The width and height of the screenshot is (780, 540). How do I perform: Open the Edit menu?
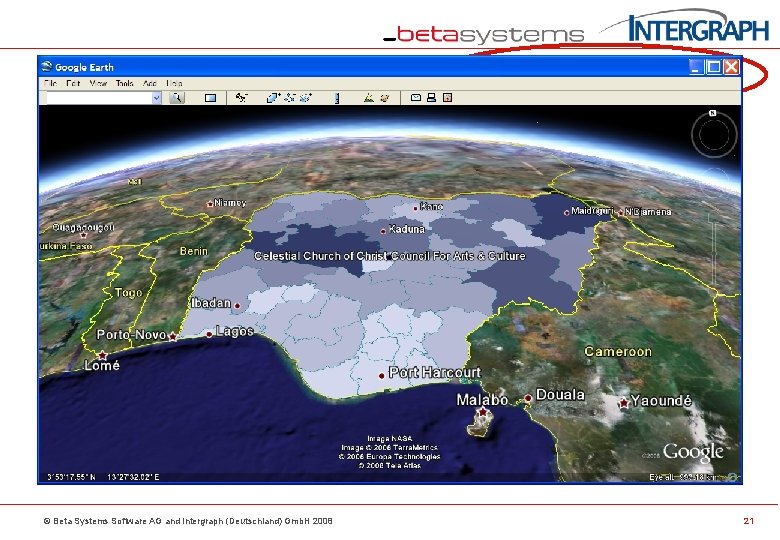[73, 83]
